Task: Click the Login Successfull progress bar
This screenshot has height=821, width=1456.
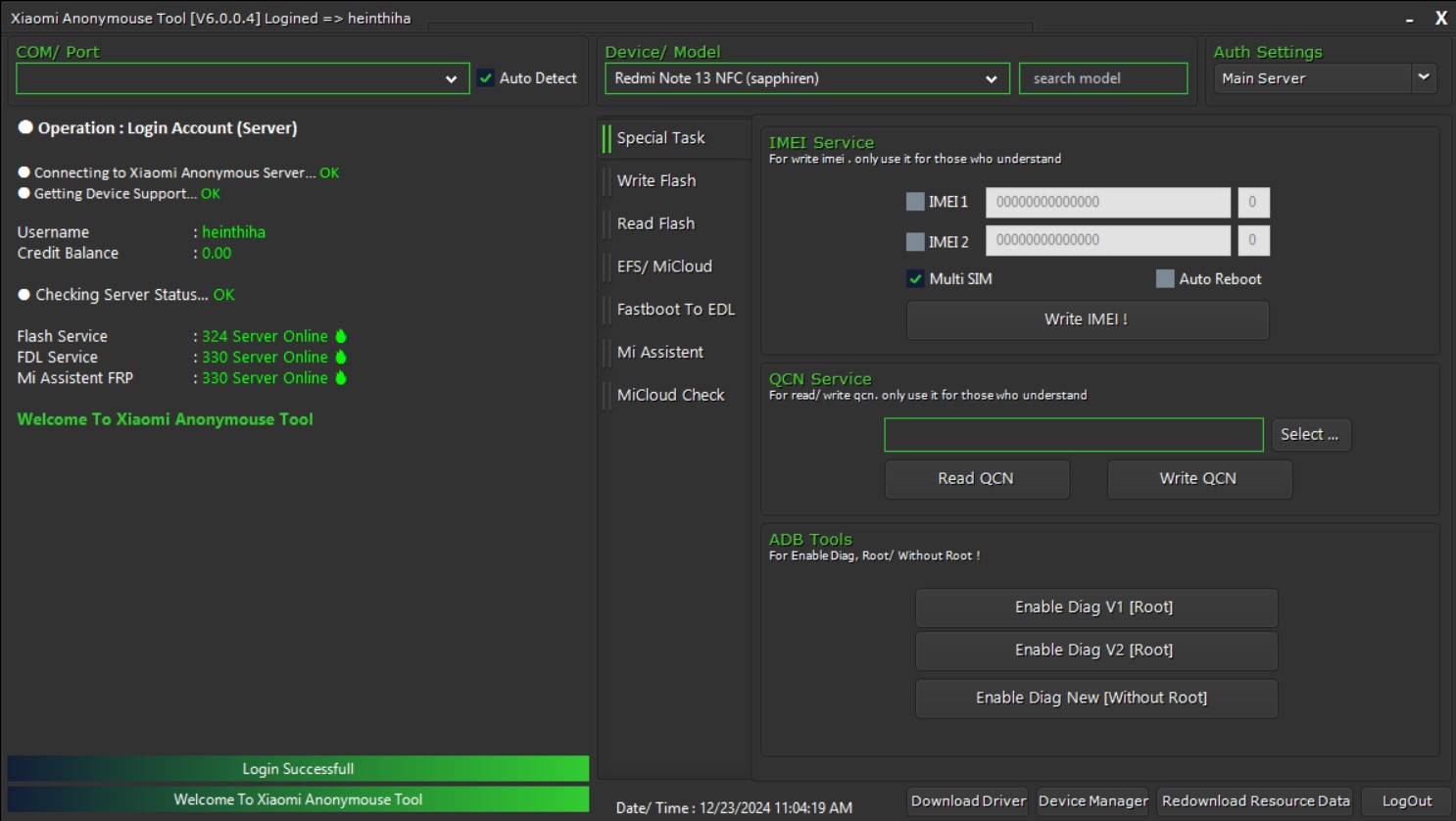Action: (298, 769)
